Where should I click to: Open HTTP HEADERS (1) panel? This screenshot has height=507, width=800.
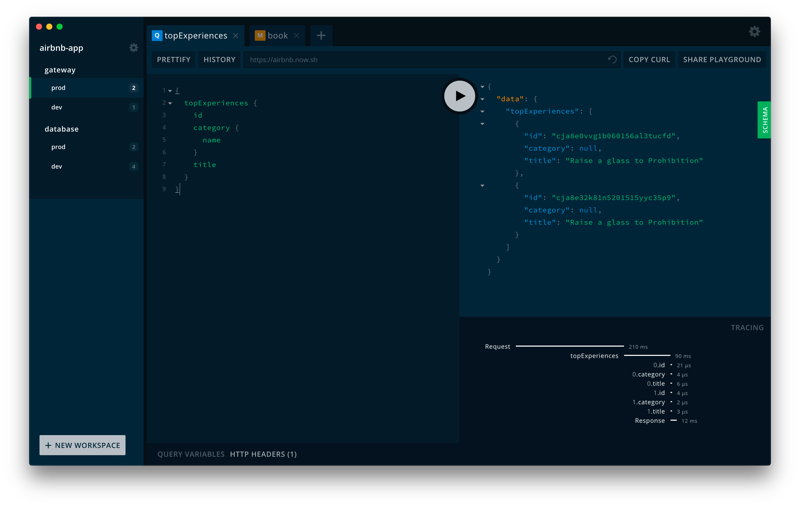tap(263, 454)
